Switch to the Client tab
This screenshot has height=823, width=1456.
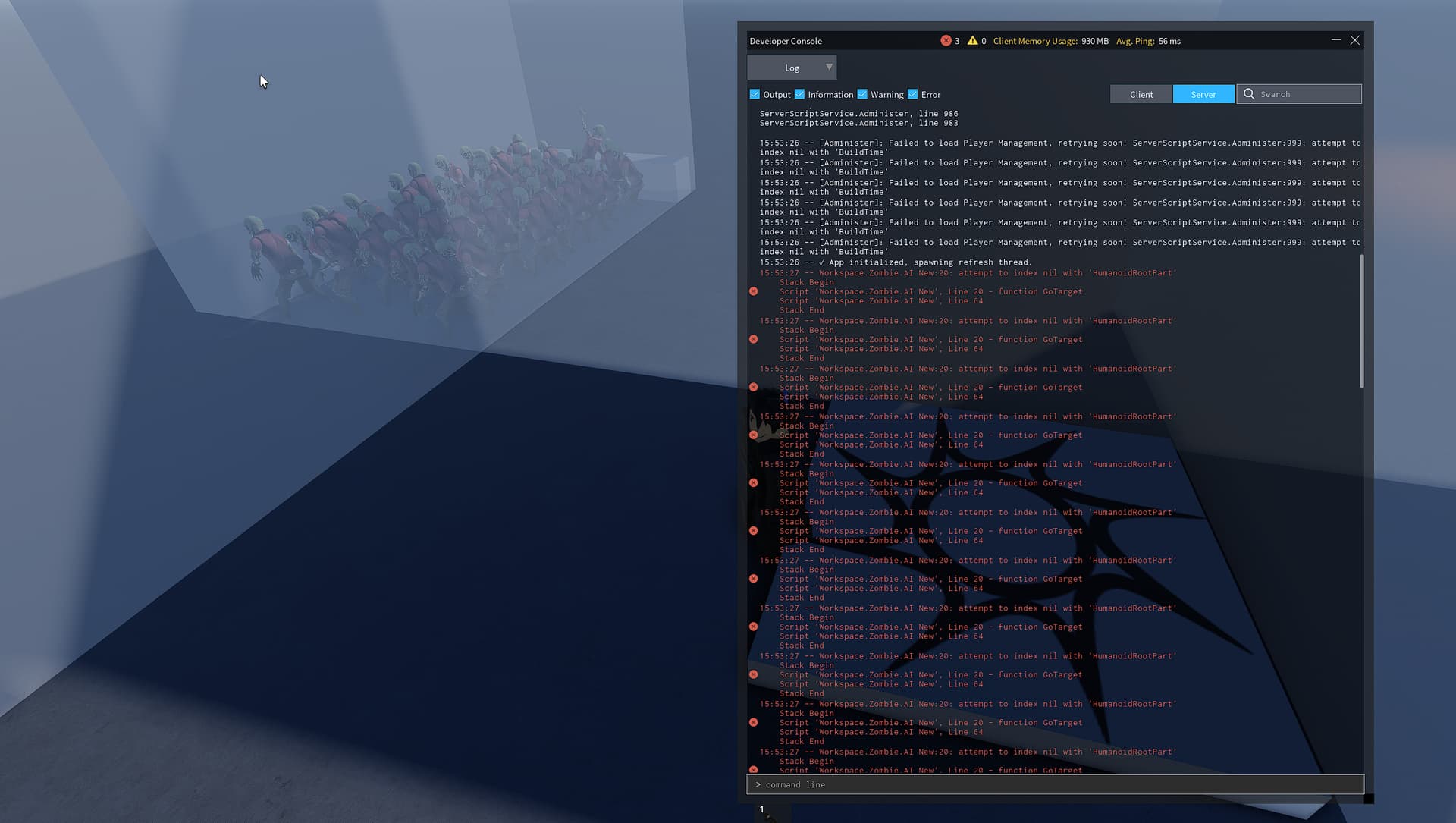(1141, 93)
